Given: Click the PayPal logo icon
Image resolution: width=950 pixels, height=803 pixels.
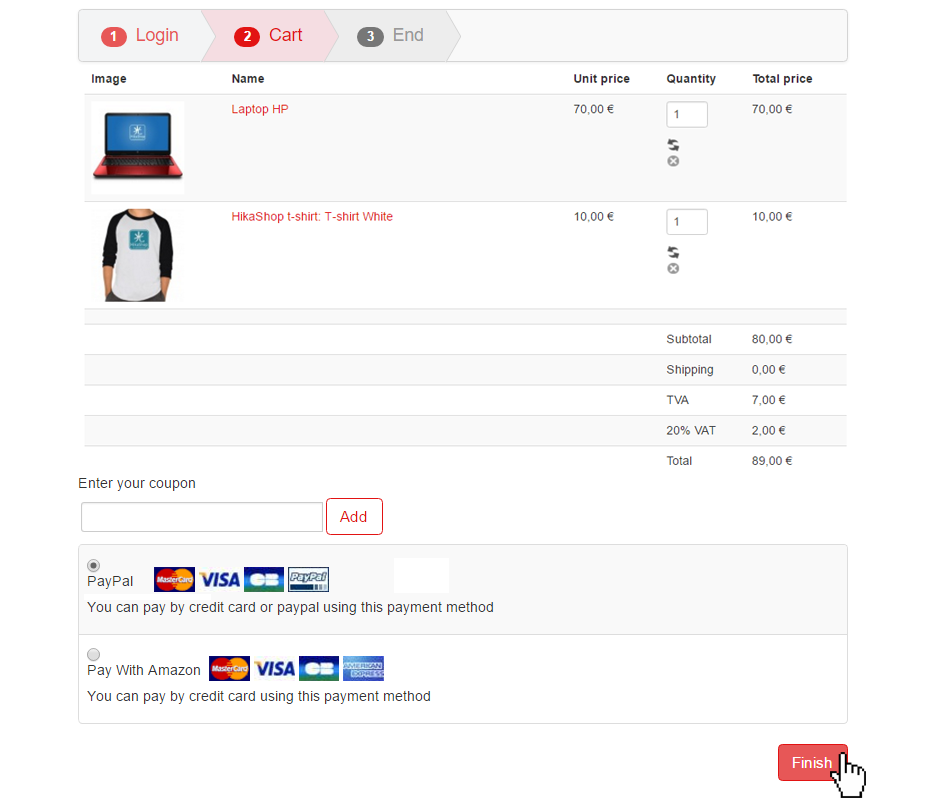Looking at the screenshot, I should 308,579.
